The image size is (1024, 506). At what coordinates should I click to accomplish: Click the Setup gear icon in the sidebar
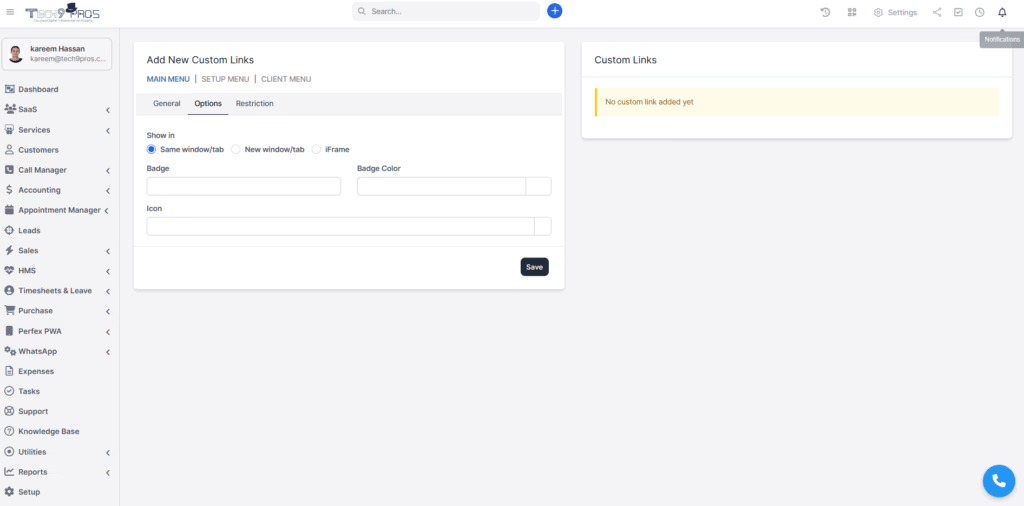pos(10,492)
